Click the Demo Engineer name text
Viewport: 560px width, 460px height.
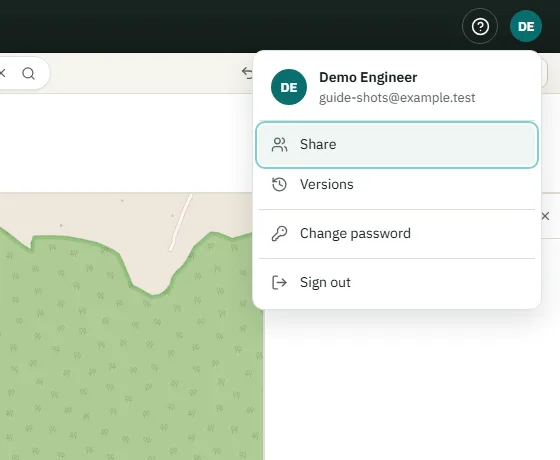[x=368, y=78]
